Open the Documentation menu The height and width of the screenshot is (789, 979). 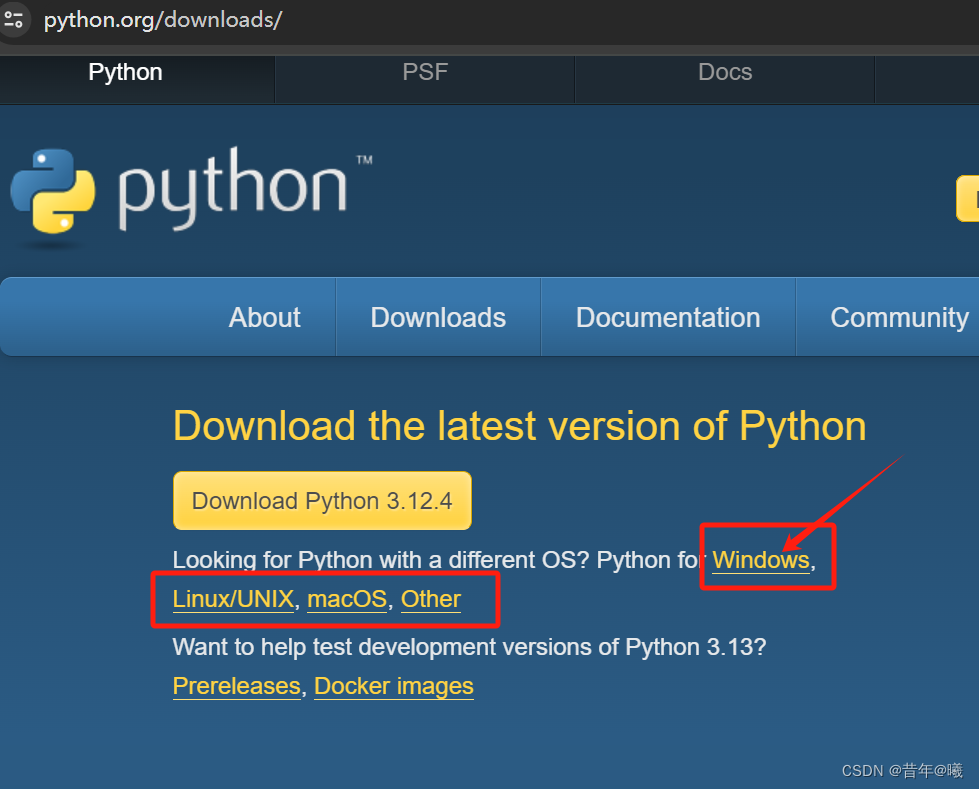(x=667, y=317)
